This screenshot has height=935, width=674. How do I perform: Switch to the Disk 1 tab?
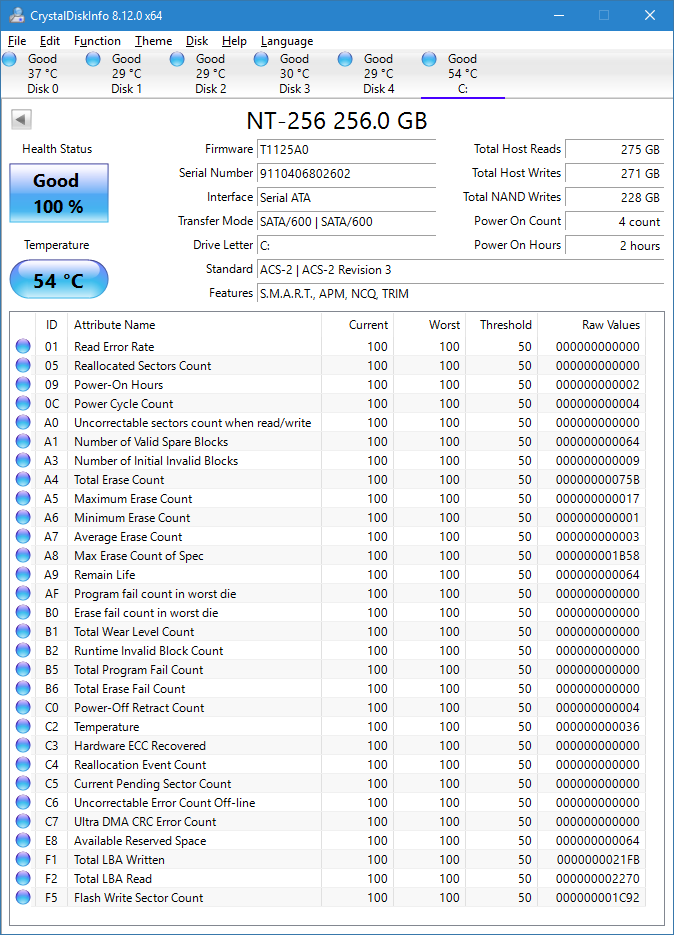click(x=126, y=74)
